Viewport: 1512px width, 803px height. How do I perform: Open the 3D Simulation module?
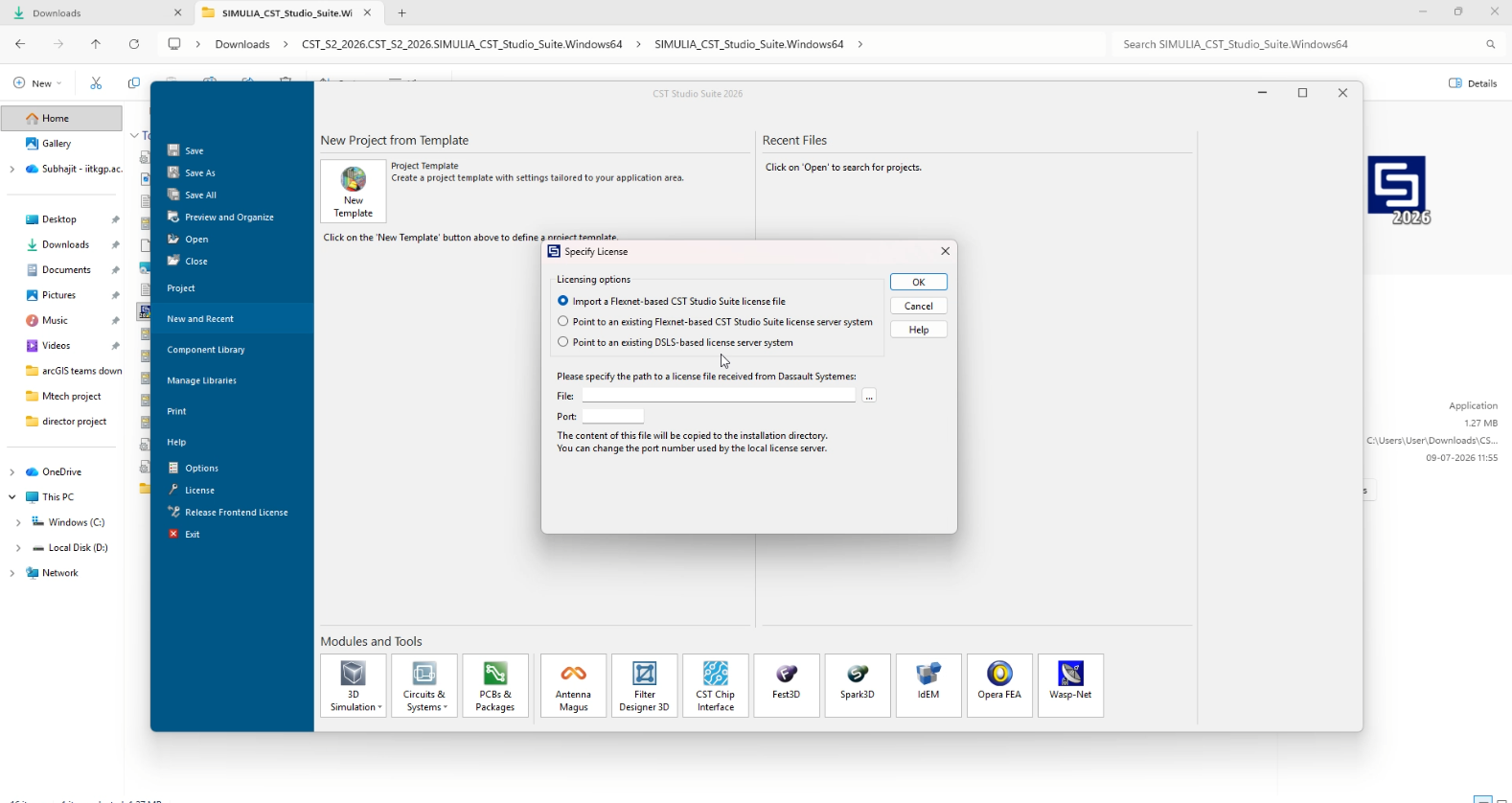[354, 685]
